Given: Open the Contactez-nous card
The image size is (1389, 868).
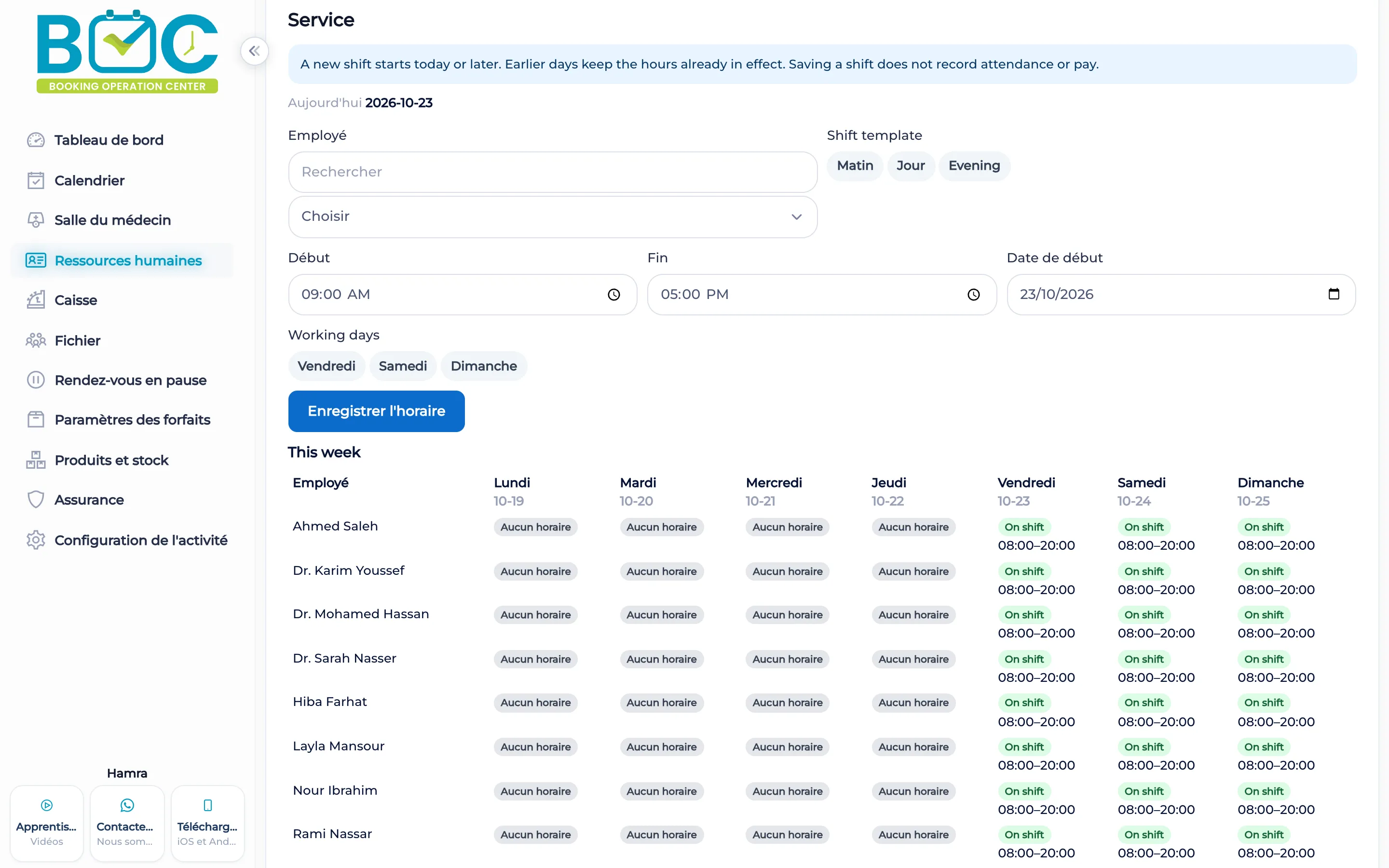Looking at the screenshot, I should (x=127, y=823).
